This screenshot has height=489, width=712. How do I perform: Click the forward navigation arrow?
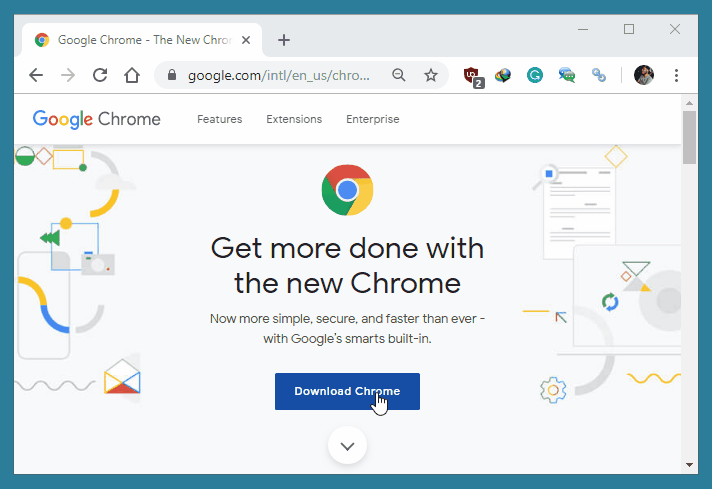pyautogui.click(x=68, y=75)
